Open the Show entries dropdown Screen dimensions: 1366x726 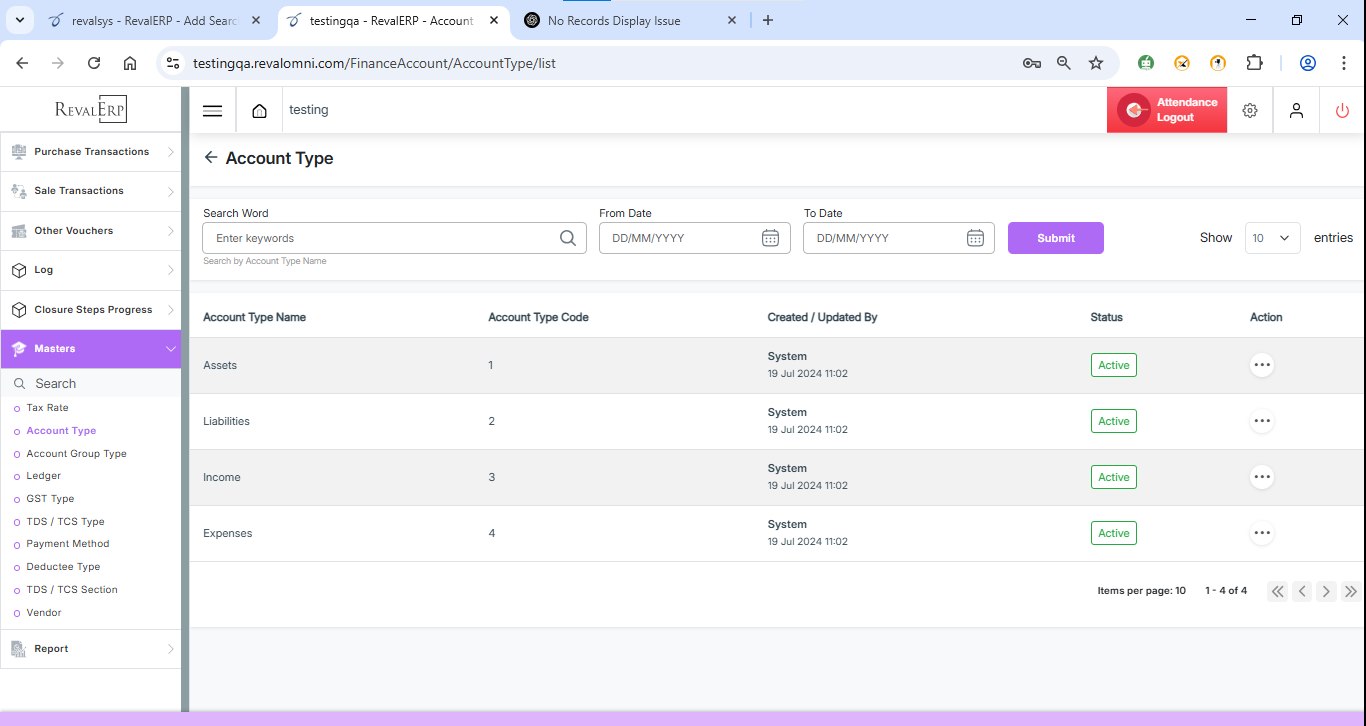tap(1272, 238)
